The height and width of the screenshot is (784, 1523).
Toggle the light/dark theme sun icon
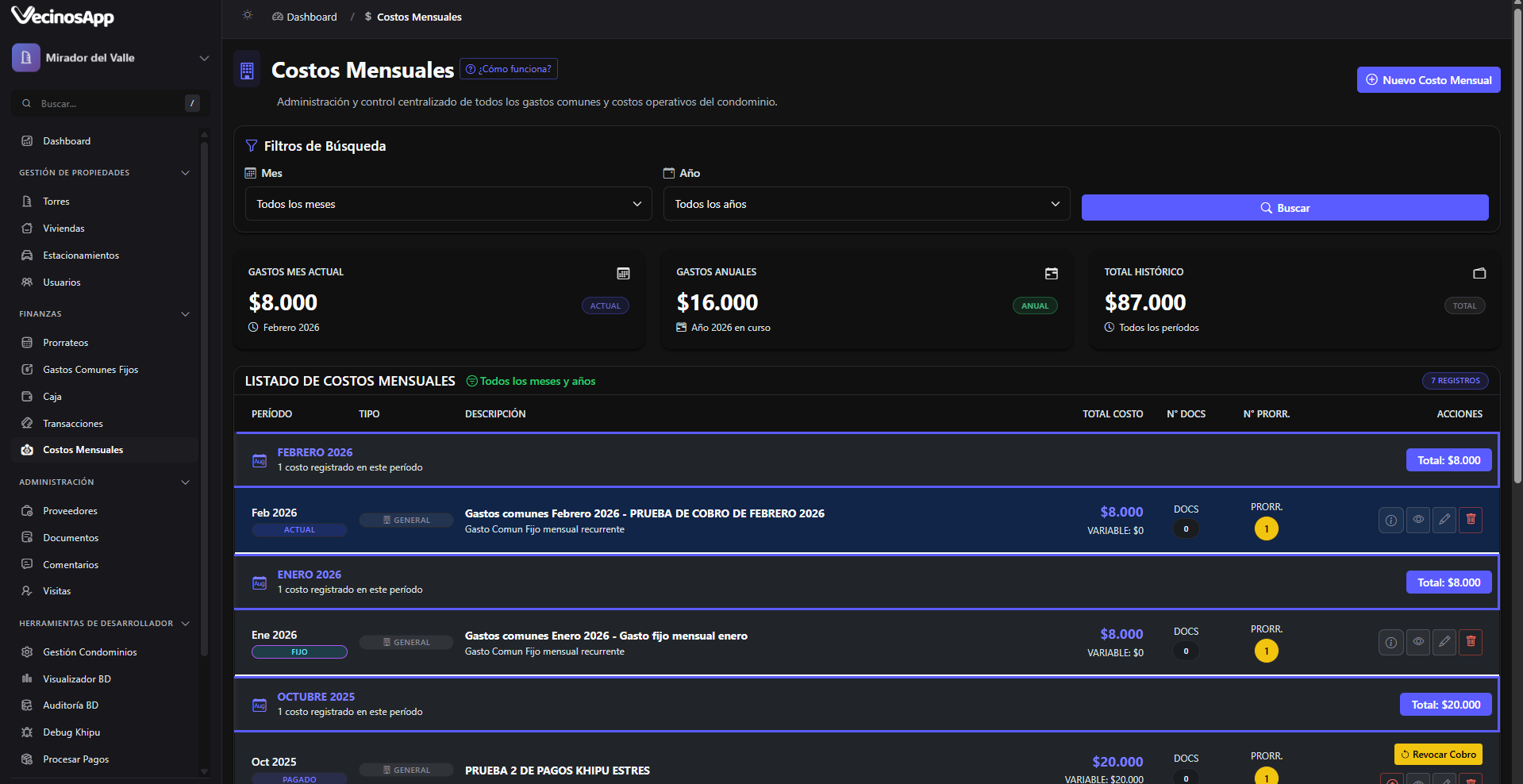pyautogui.click(x=248, y=16)
